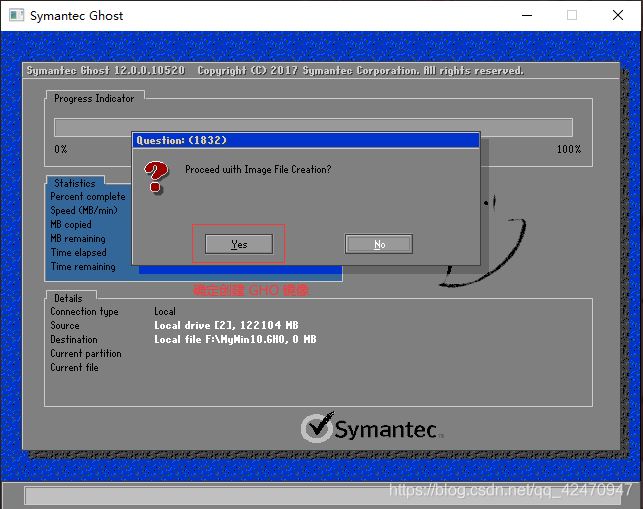Click the 'MB remaining' label
Viewport: 643px width, 509px height.
point(78,238)
